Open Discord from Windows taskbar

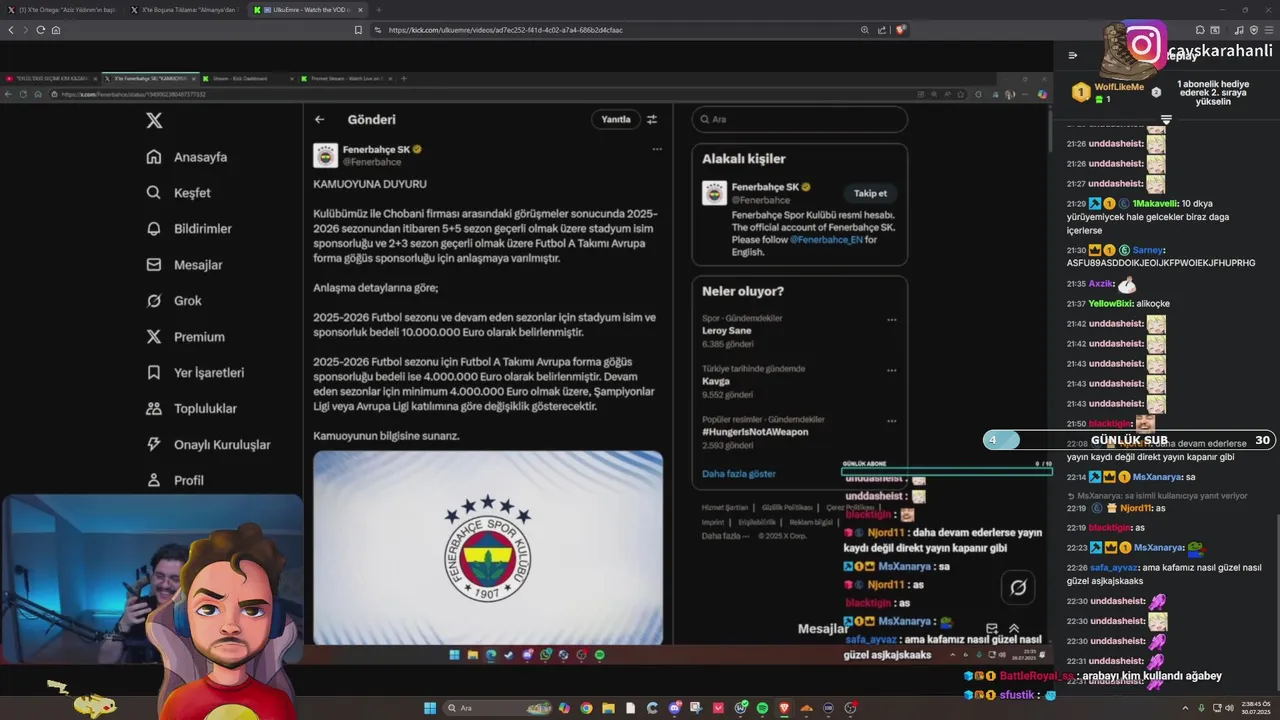[x=675, y=708]
